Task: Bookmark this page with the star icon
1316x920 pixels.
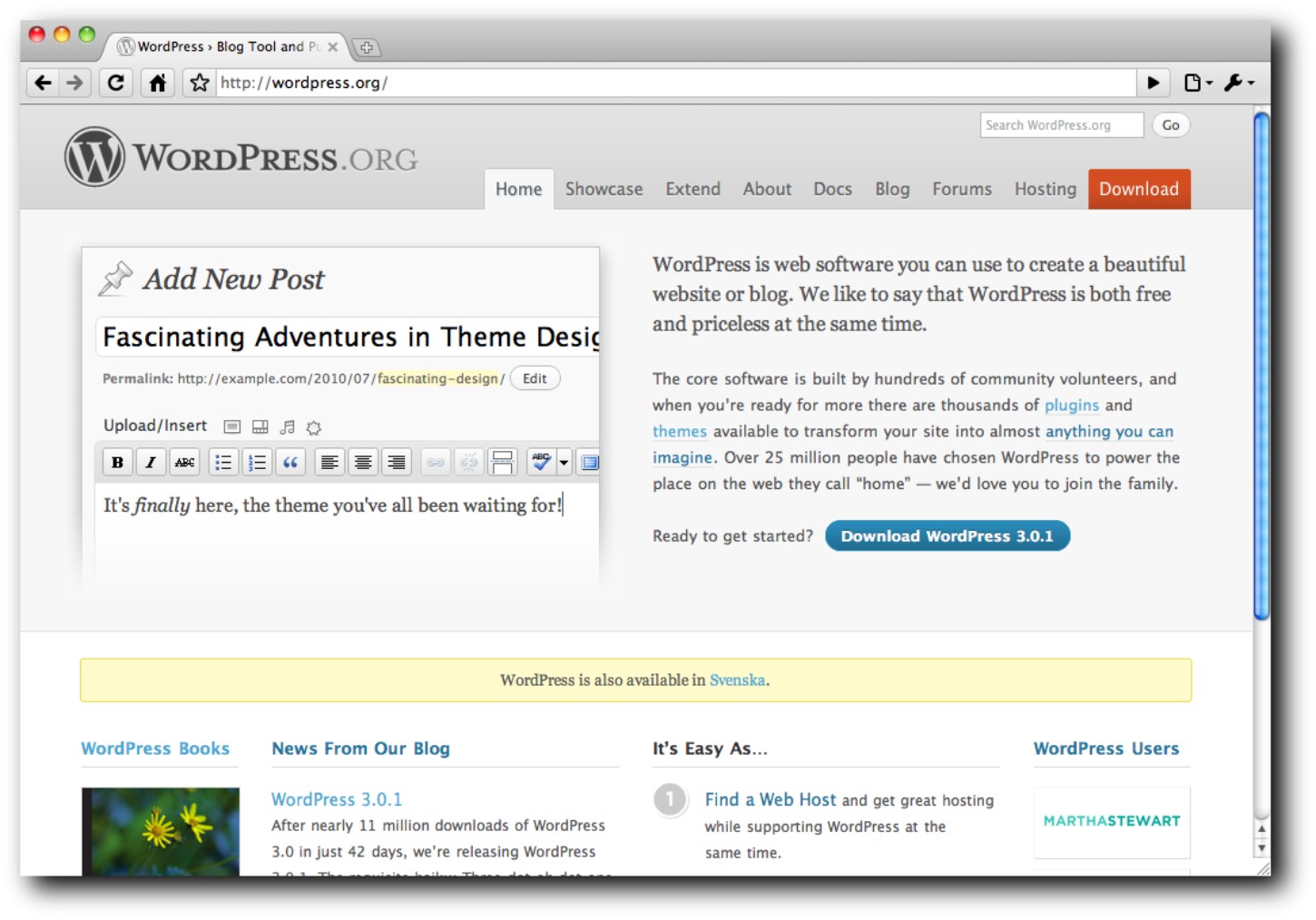Action: 200,83
